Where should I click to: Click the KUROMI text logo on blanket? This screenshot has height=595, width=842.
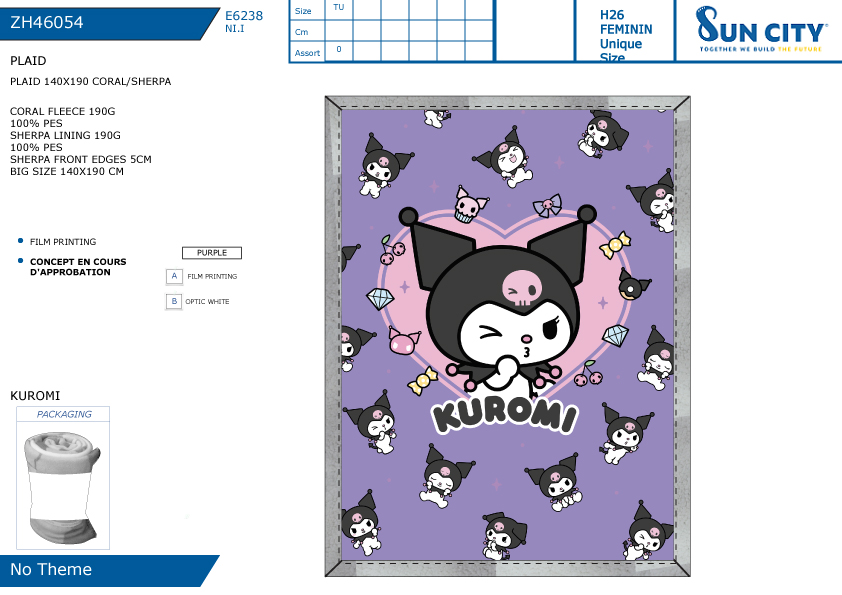(x=505, y=415)
